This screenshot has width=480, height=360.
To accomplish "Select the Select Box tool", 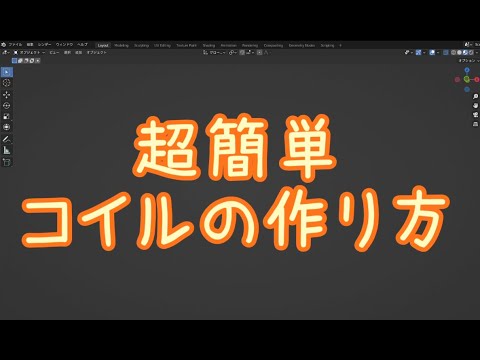I will (x=7, y=72).
